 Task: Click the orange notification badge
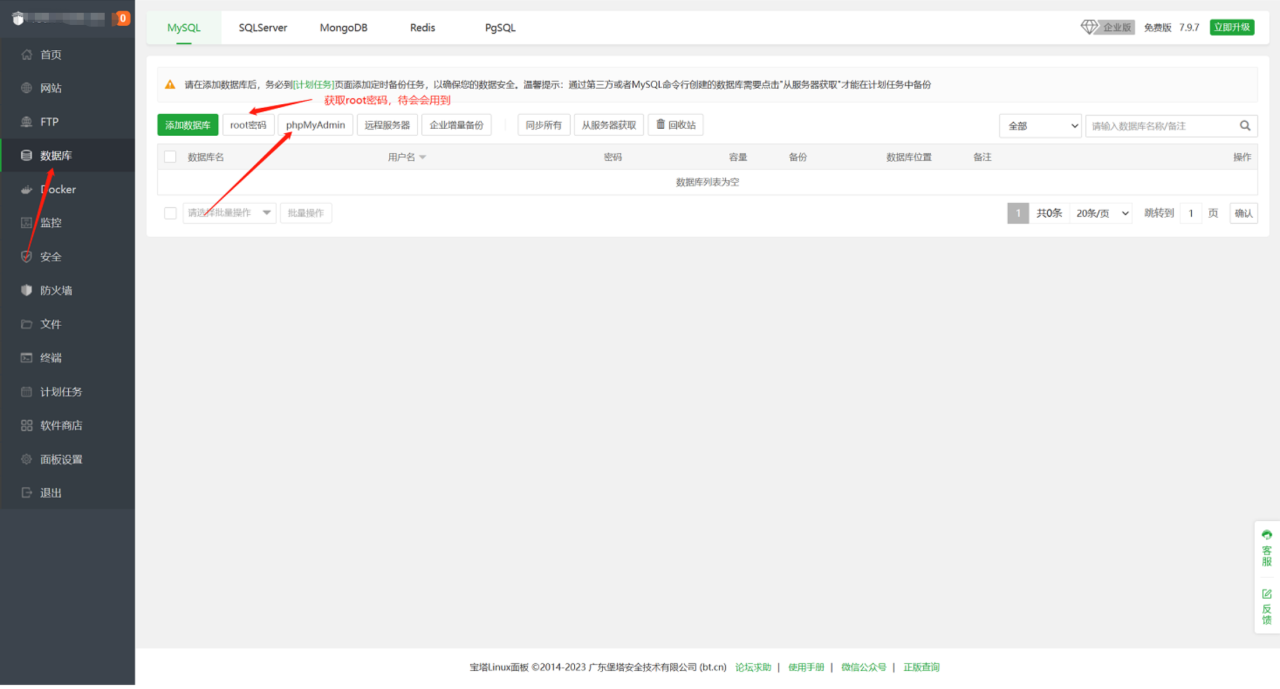123,18
